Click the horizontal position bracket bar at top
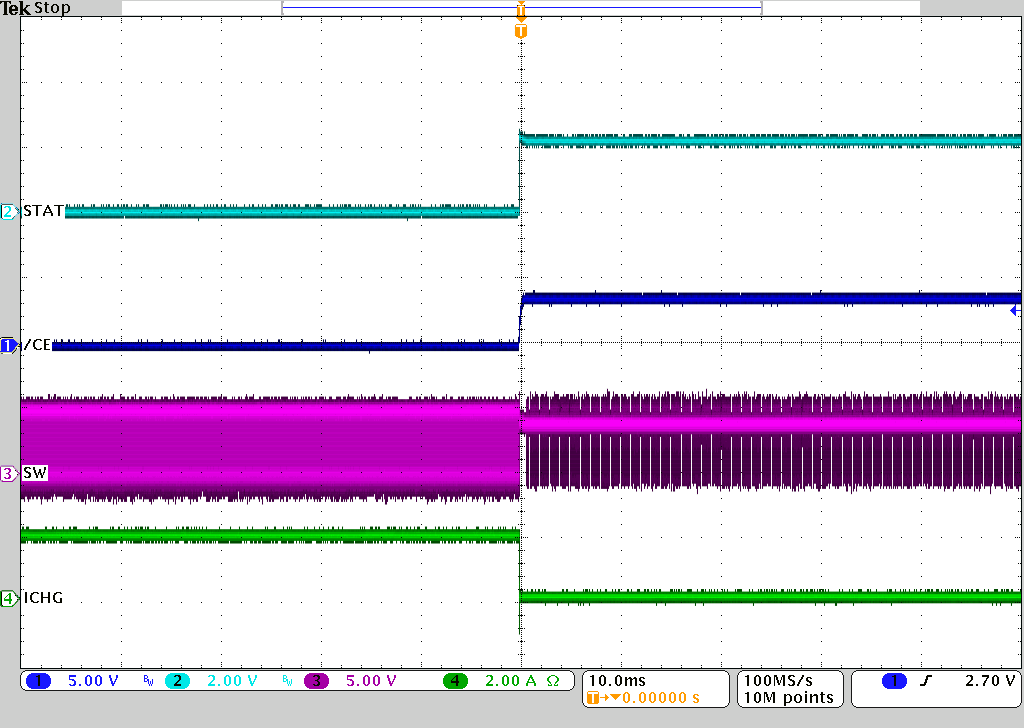 coord(520,5)
